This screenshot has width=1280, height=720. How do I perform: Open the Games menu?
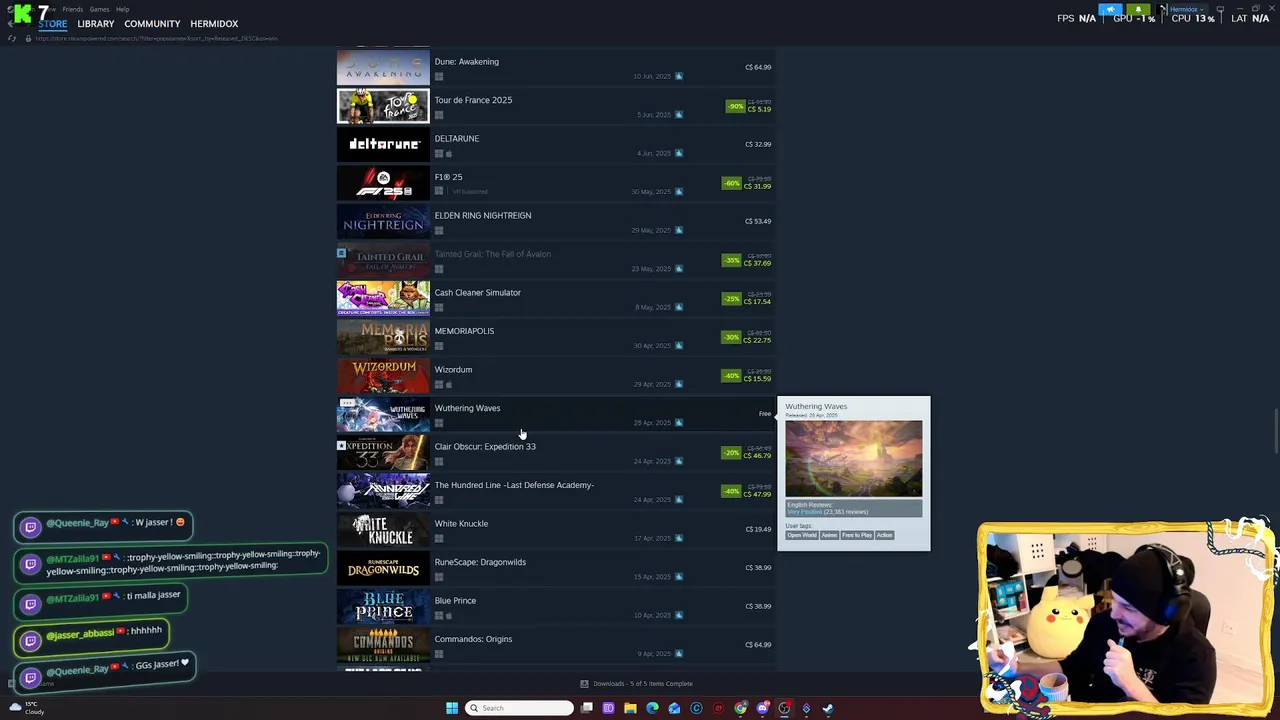[x=99, y=9]
